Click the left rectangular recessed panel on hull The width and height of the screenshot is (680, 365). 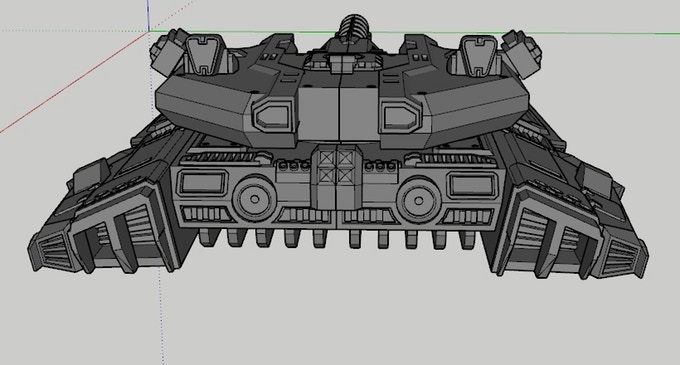(203, 183)
